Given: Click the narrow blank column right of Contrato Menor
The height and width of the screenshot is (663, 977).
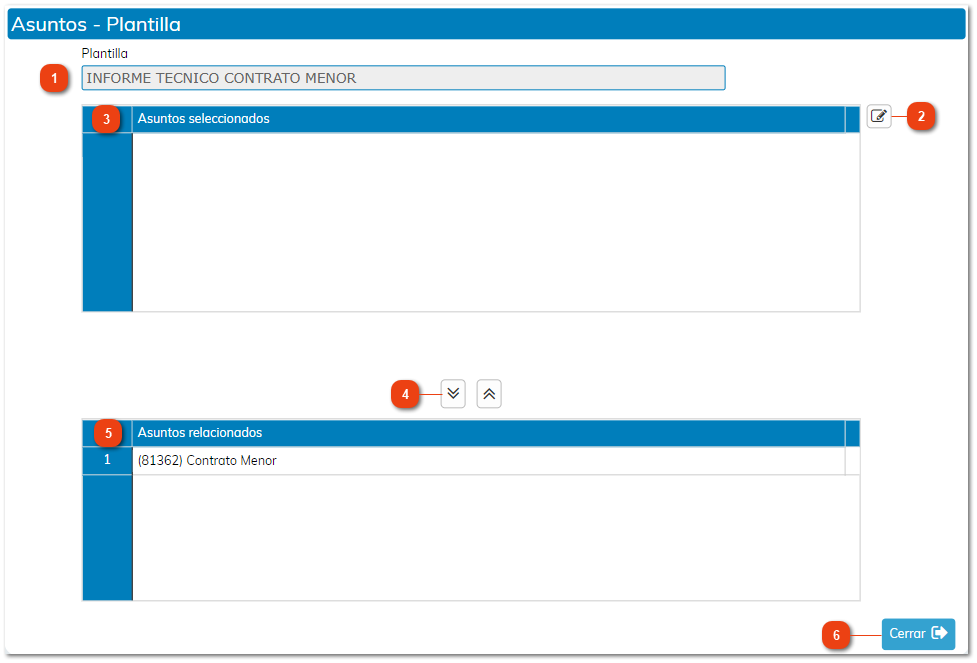Looking at the screenshot, I should 852,461.
